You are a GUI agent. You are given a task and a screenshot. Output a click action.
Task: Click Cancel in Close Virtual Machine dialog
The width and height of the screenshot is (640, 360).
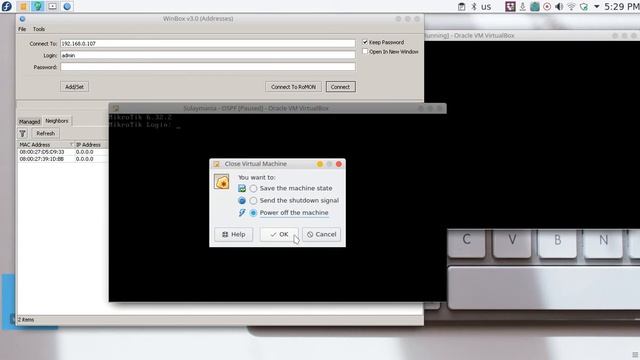322,234
